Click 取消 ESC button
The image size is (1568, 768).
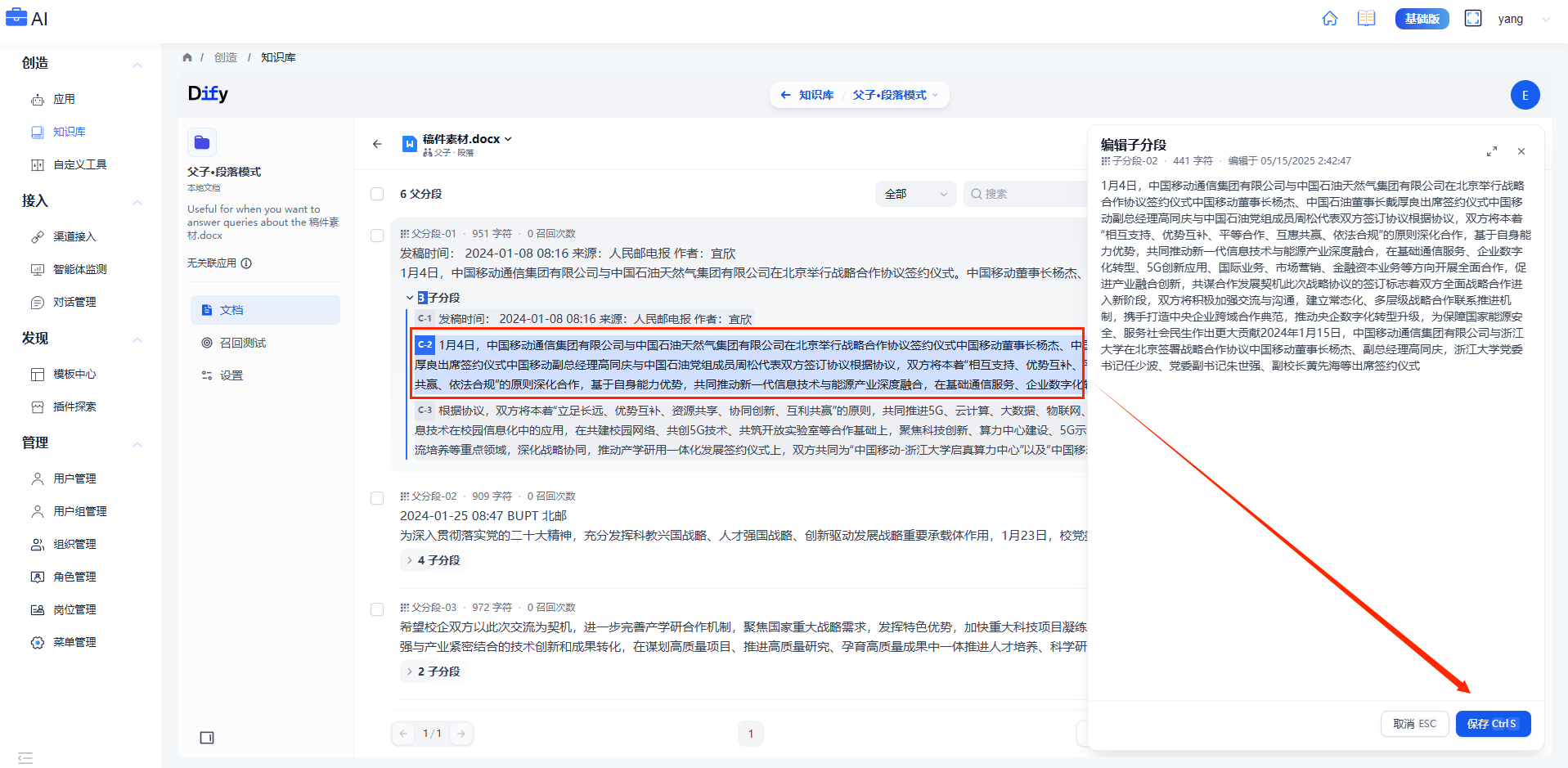click(x=1414, y=724)
